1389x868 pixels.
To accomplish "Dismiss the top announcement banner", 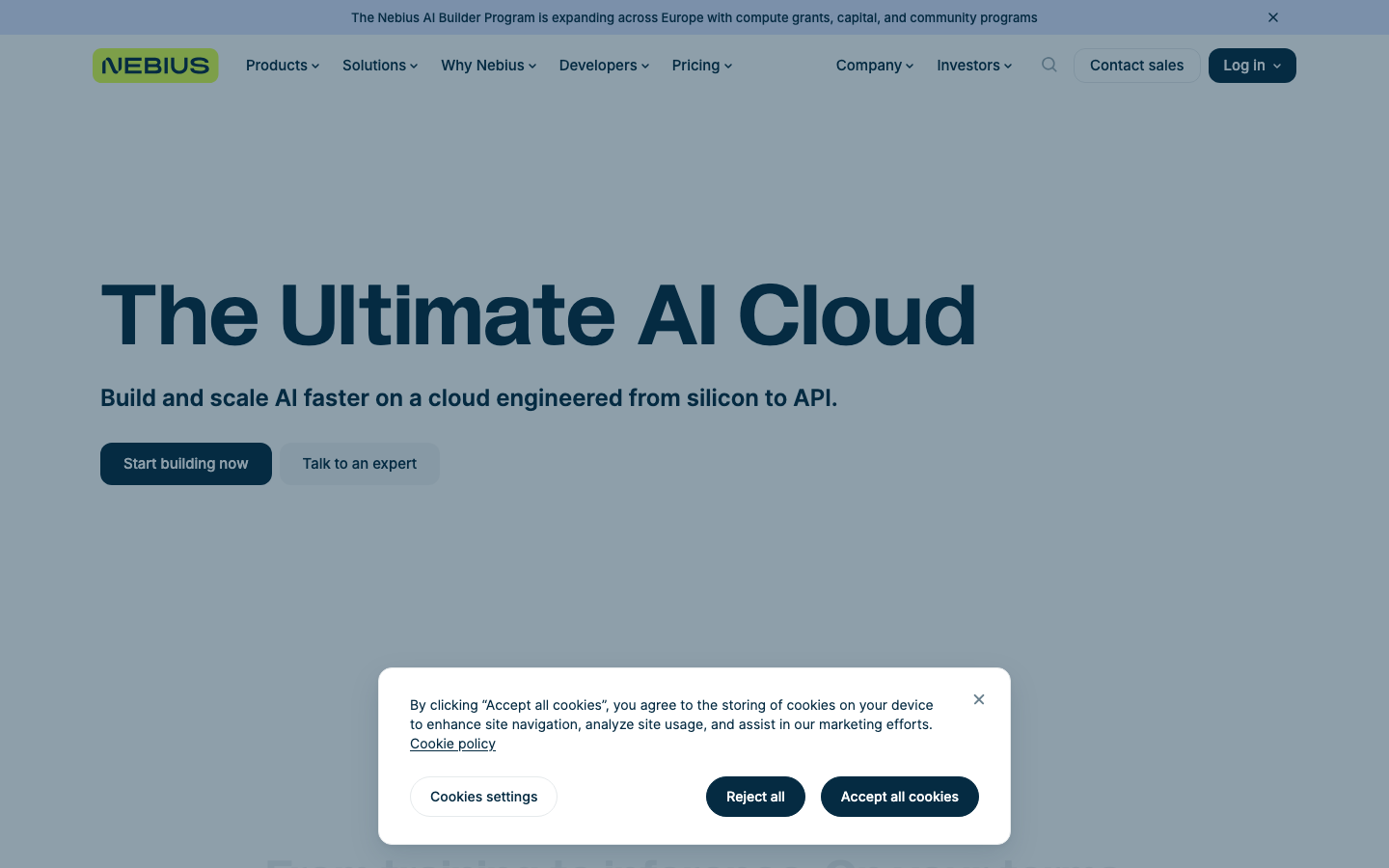I will [1273, 17].
